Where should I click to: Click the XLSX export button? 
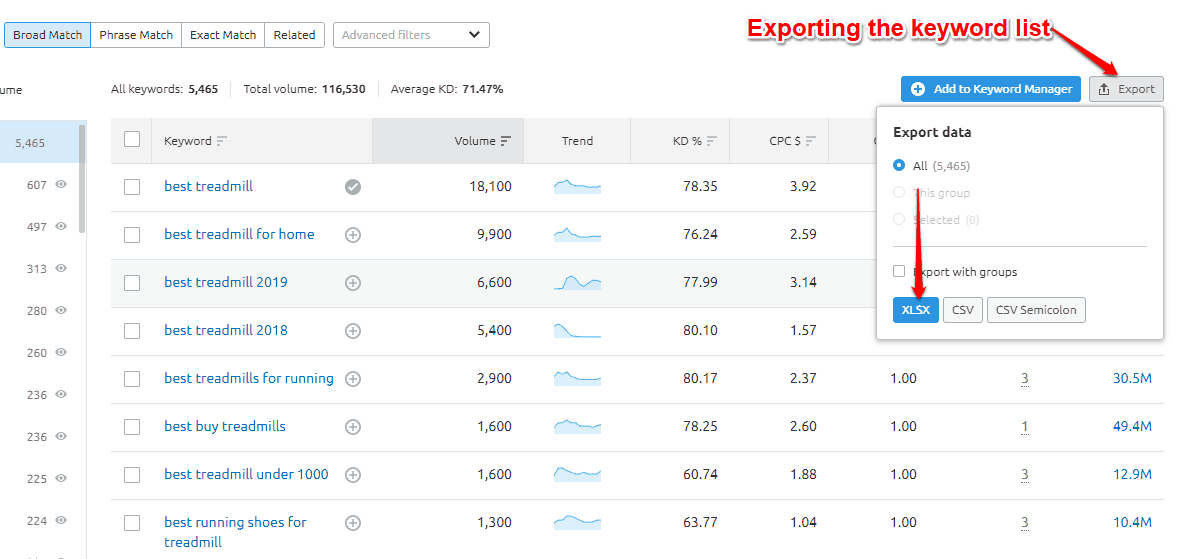click(x=915, y=310)
